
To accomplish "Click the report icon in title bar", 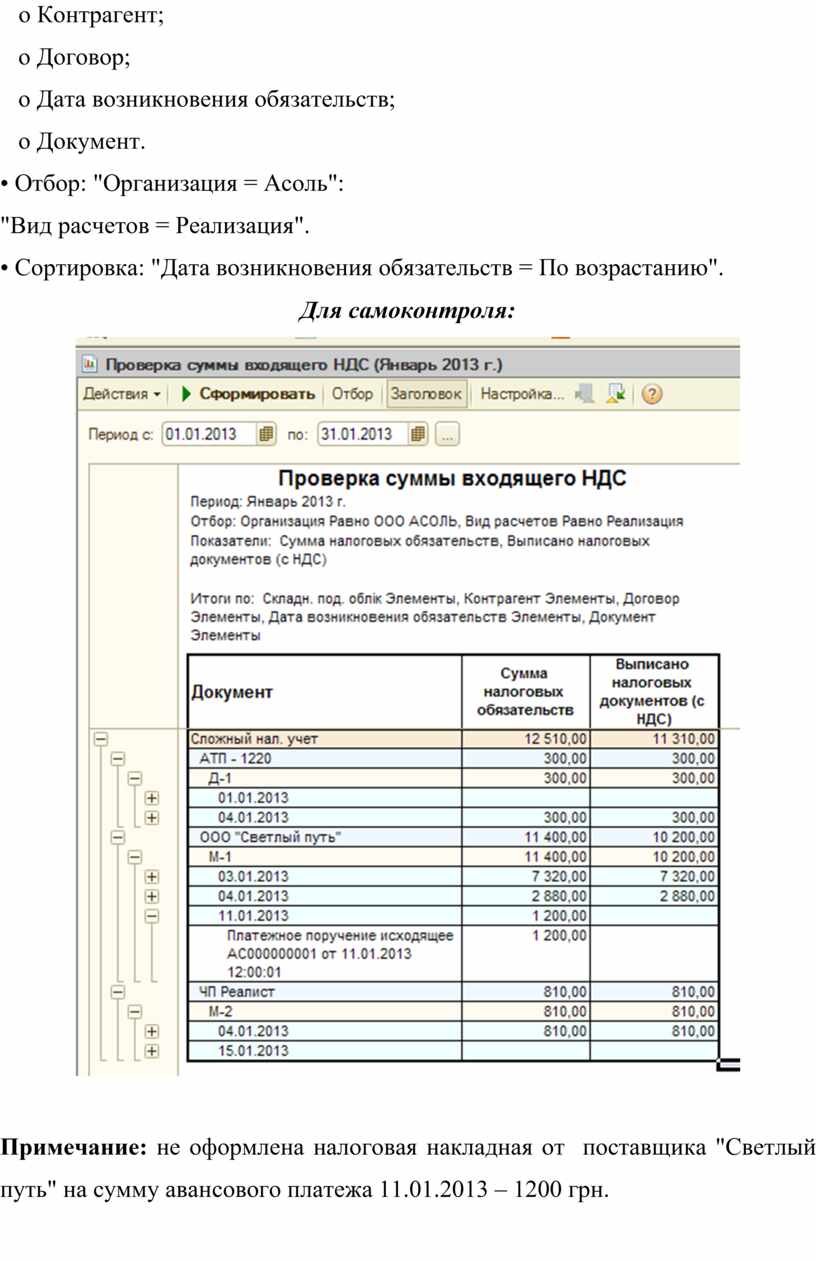I will click(90, 363).
